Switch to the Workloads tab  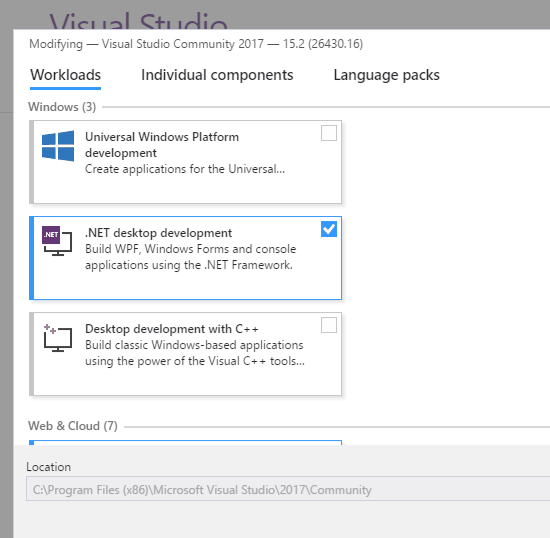point(66,75)
